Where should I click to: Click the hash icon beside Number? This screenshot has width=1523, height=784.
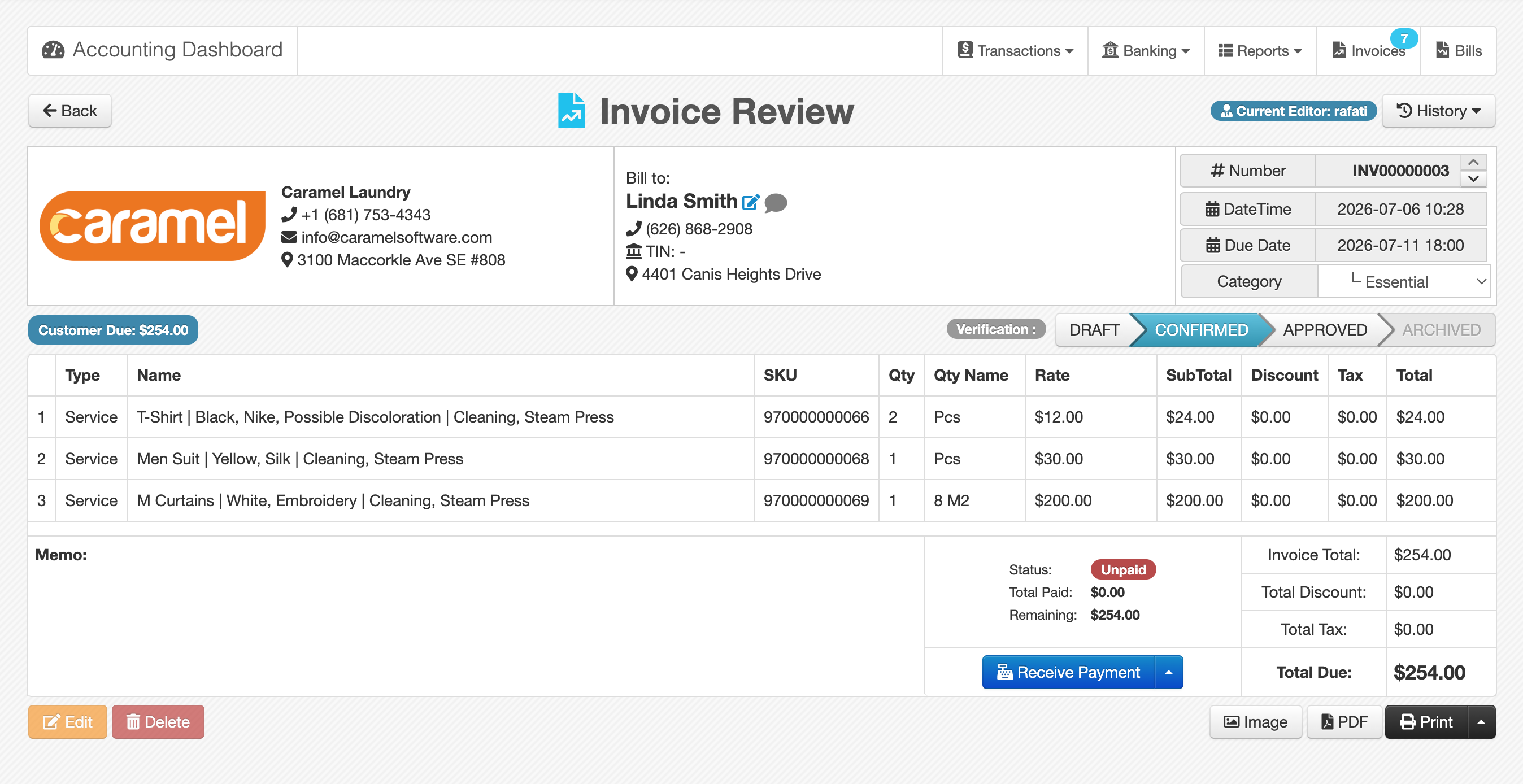(1217, 171)
